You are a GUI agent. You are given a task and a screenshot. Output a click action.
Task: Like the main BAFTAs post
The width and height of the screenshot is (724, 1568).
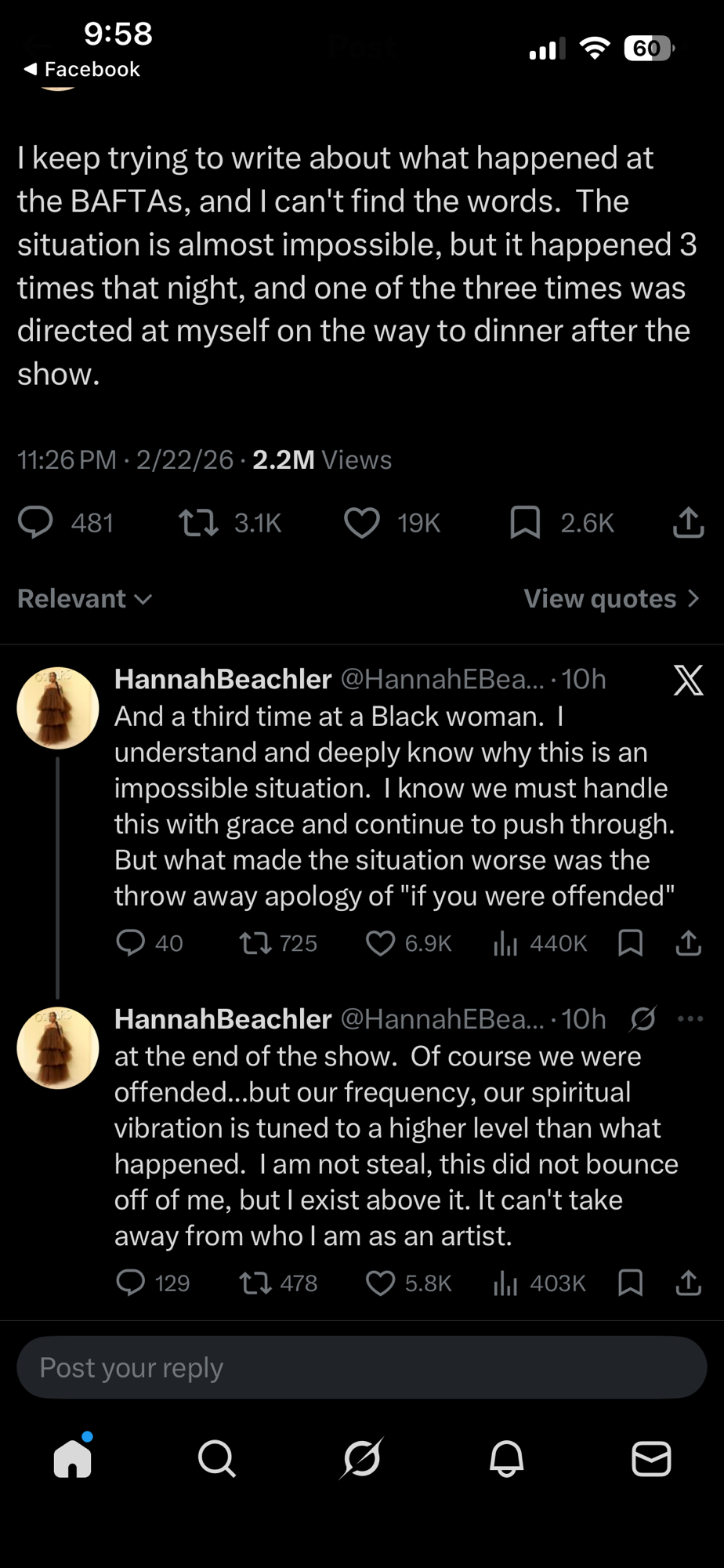(362, 523)
